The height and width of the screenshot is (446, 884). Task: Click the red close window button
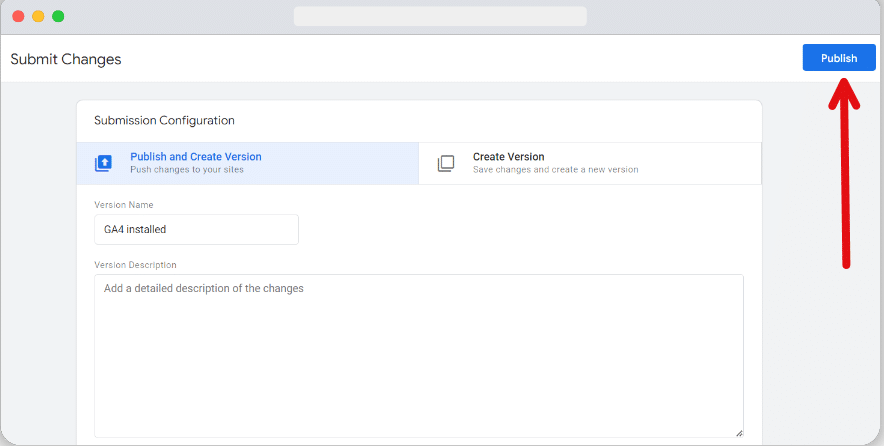(18, 16)
